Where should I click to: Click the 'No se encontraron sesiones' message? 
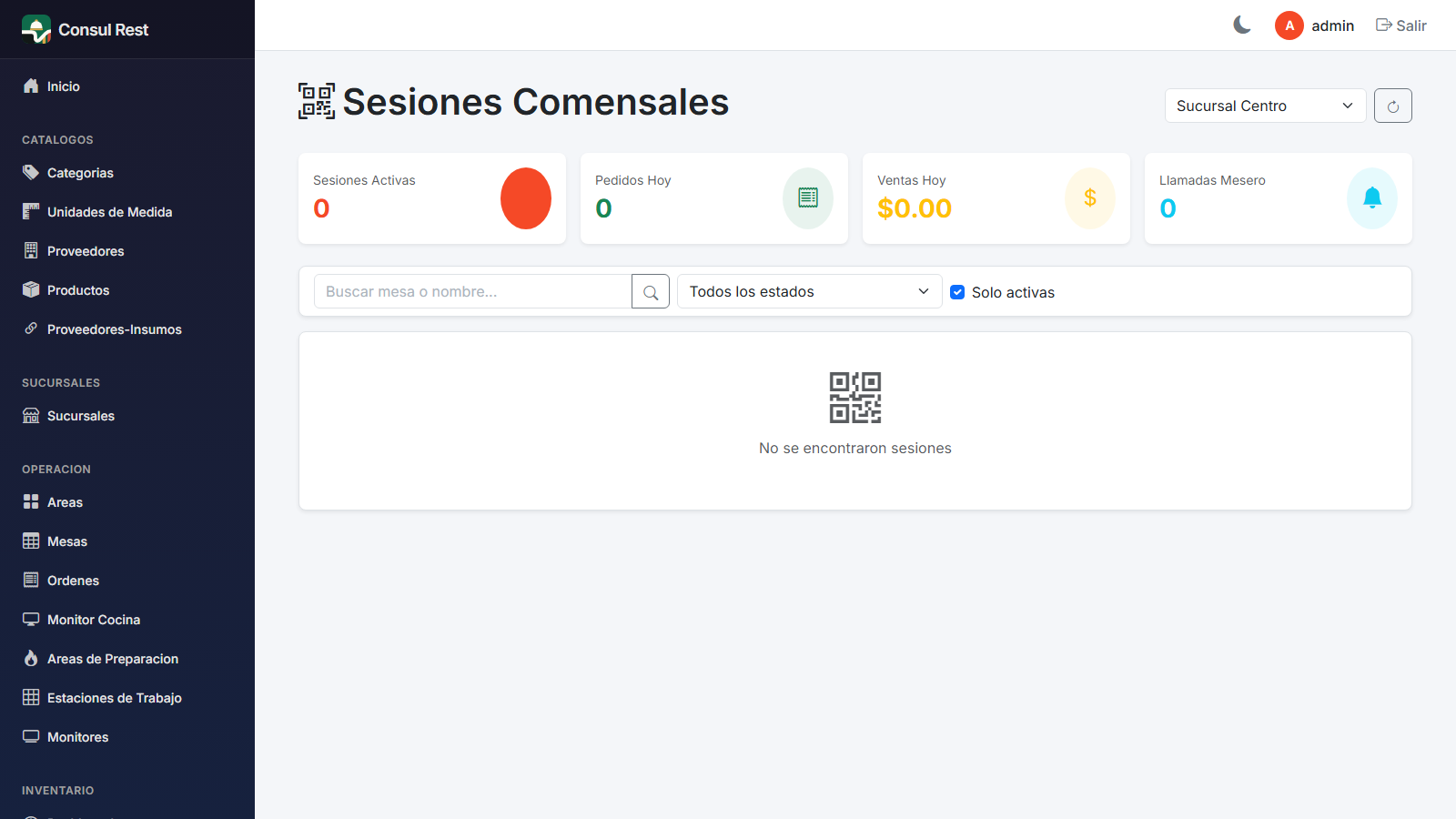(855, 448)
